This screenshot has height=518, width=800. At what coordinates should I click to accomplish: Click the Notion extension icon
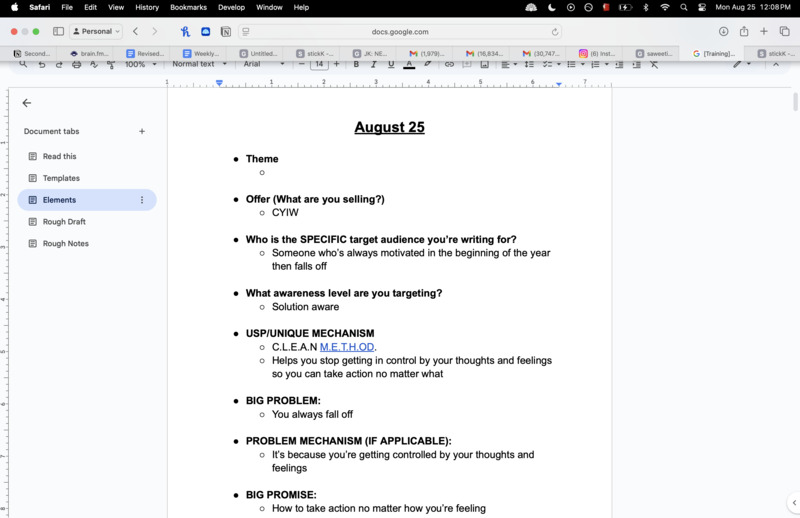226,32
